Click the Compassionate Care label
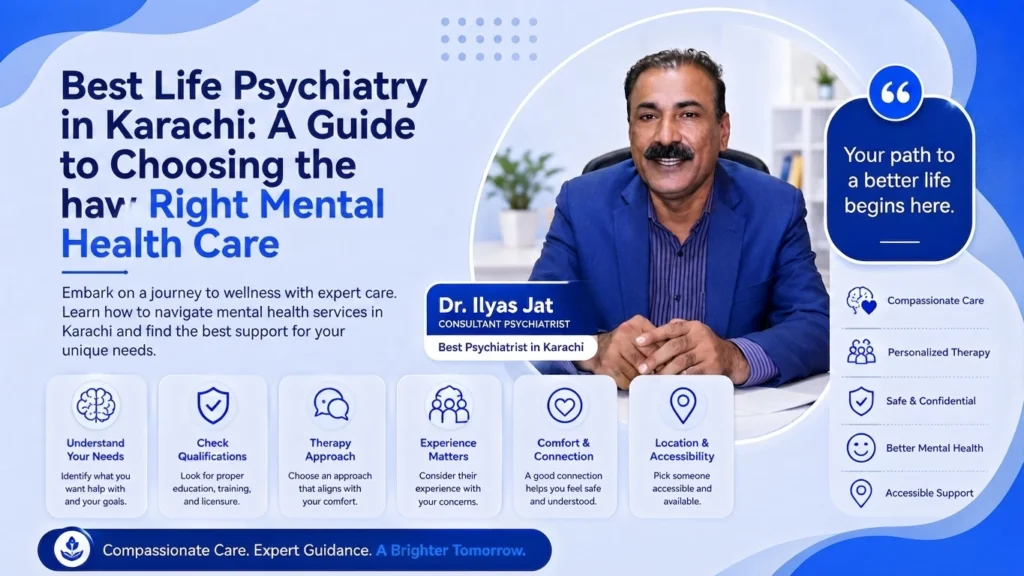 pyautogui.click(x=935, y=300)
